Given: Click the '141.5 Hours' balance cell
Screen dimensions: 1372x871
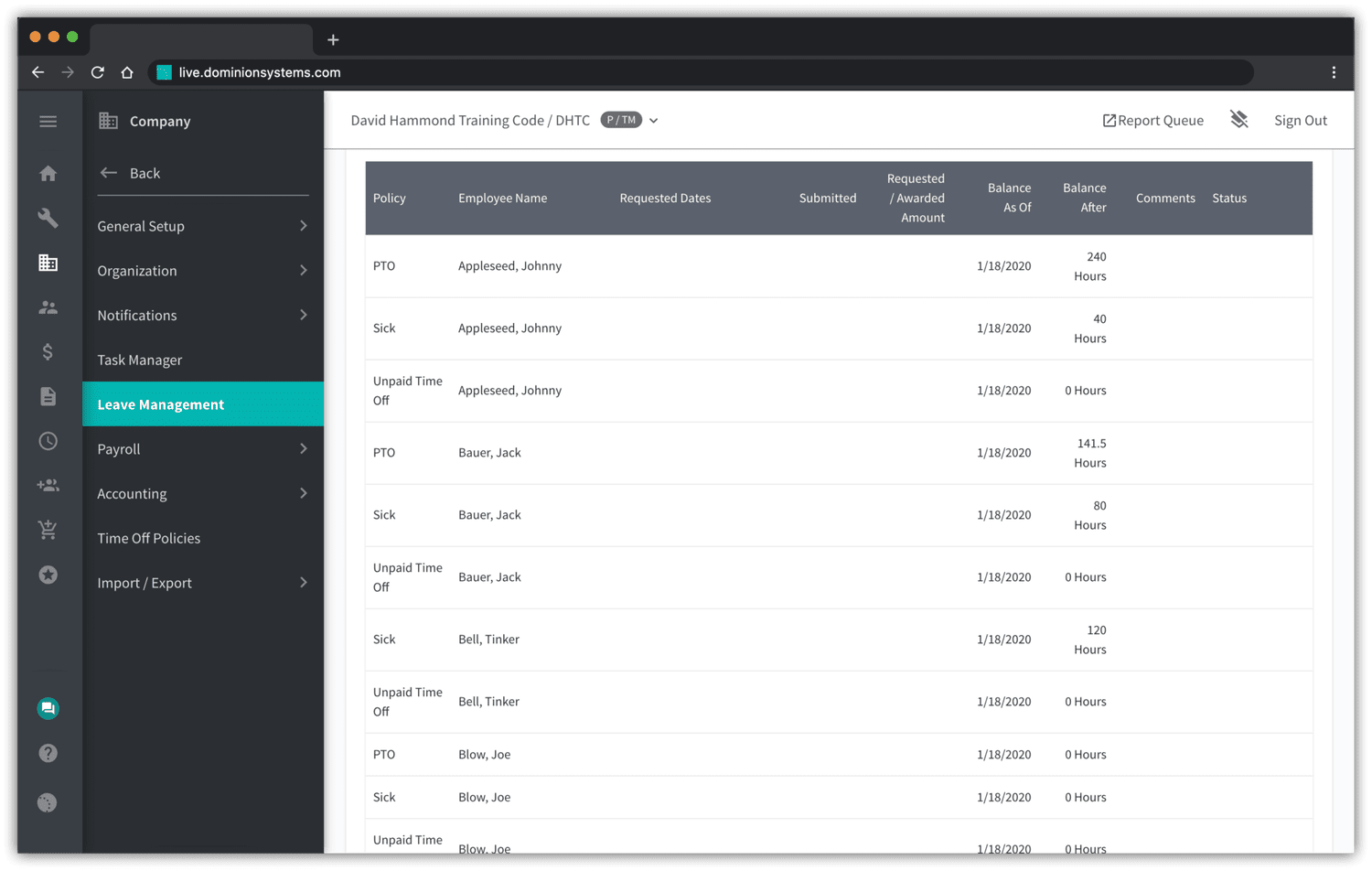Looking at the screenshot, I should tap(1090, 453).
